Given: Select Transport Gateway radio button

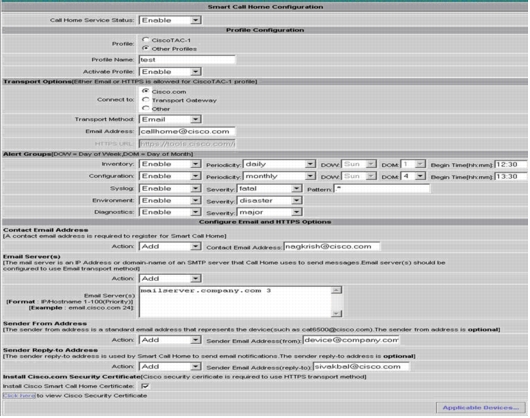Looking at the screenshot, I should tap(145, 100).
